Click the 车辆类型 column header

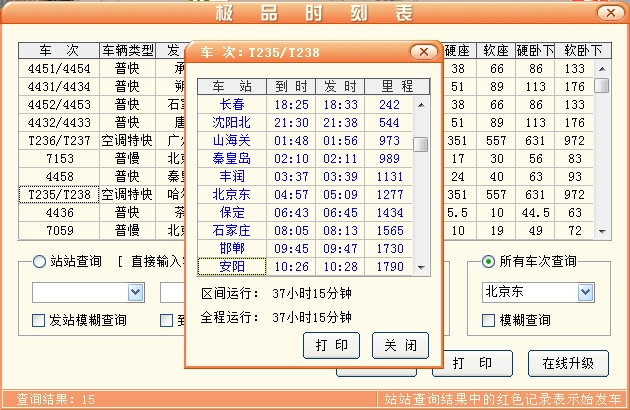point(127,50)
